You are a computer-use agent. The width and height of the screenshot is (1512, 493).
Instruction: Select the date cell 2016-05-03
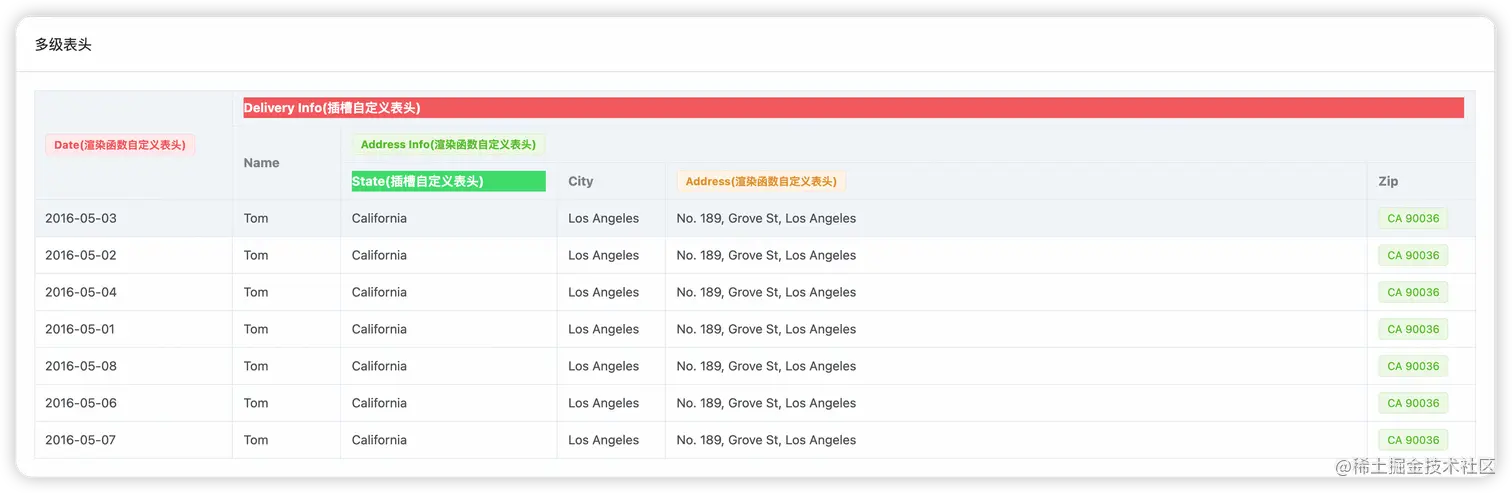click(x=81, y=218)
